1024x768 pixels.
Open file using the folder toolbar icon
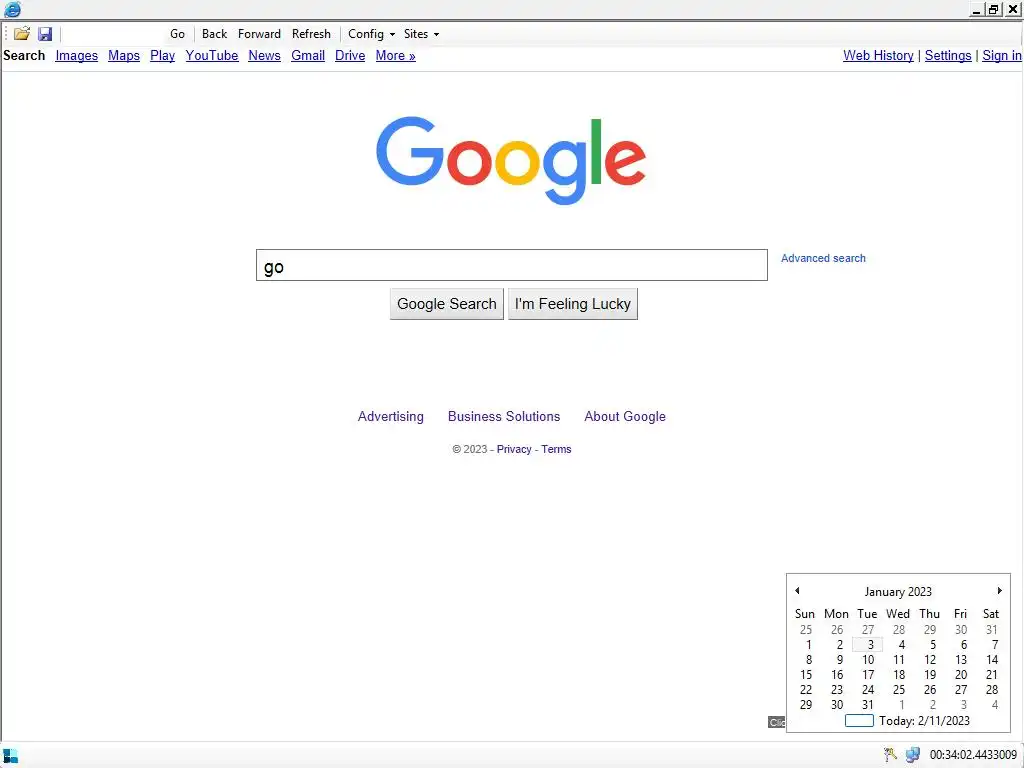(22, 34)
